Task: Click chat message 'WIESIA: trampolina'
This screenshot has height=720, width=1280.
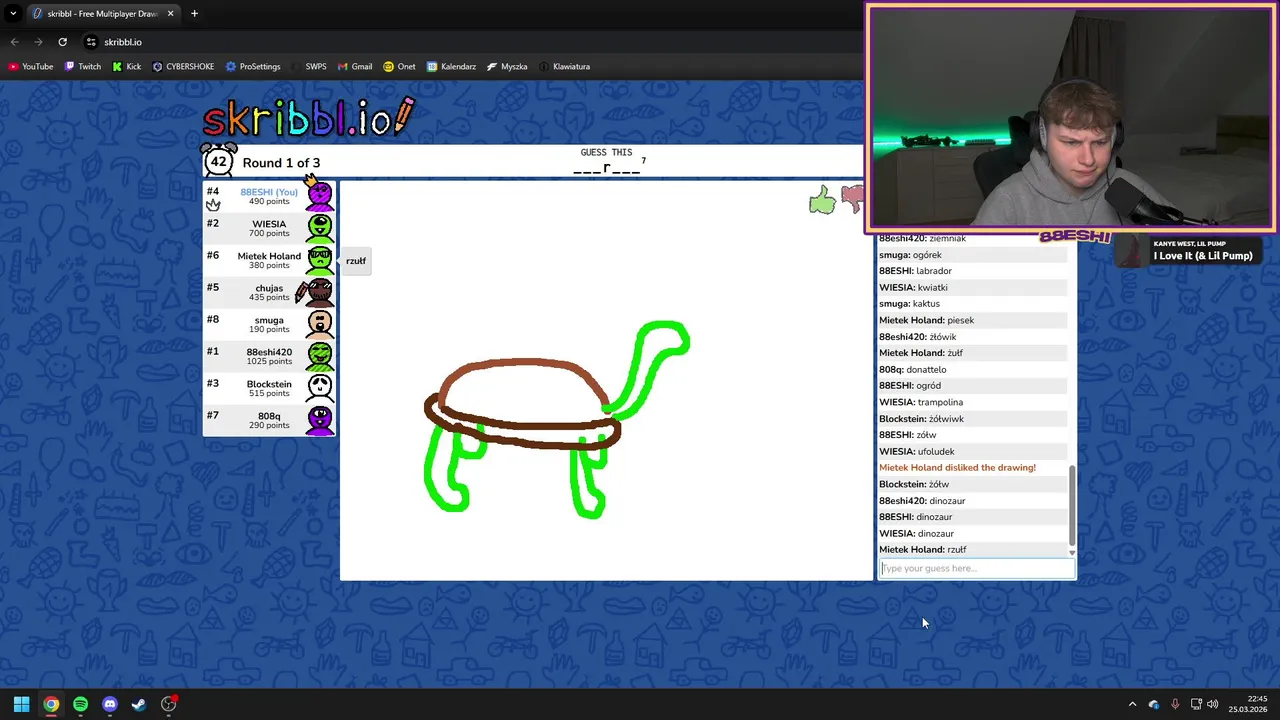Action: click(x=921, y=402)
